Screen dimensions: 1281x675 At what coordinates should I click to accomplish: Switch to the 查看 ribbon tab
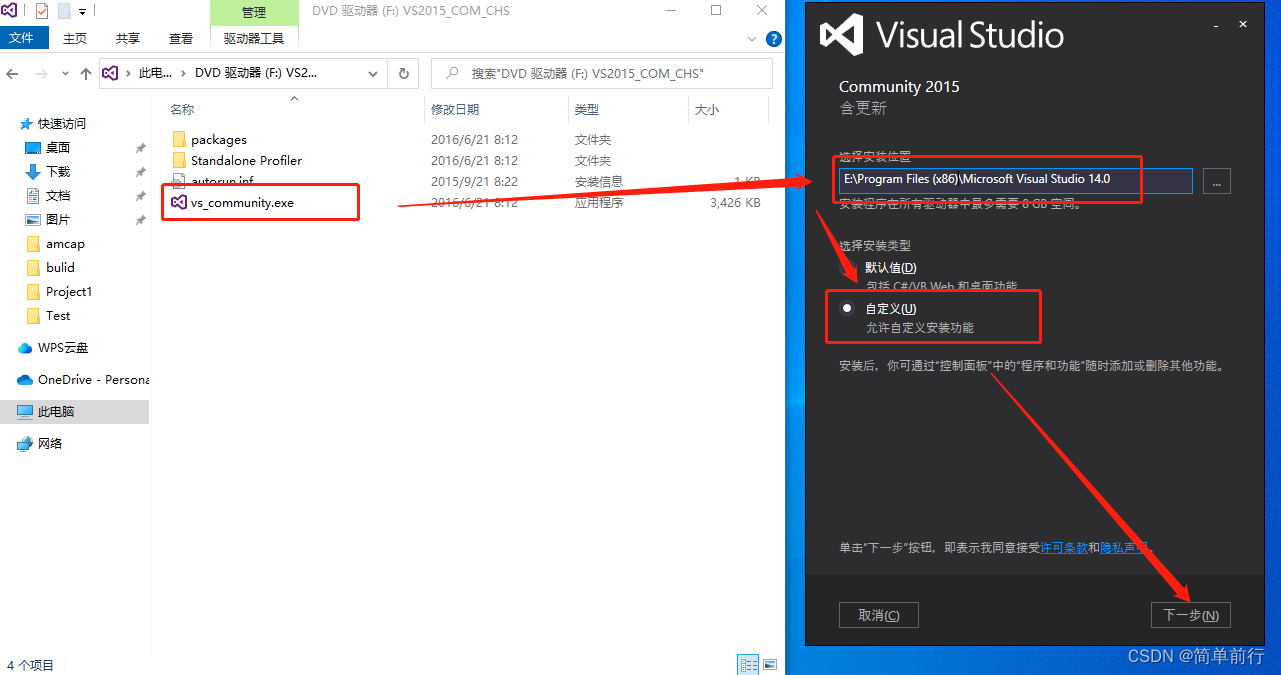181,38
